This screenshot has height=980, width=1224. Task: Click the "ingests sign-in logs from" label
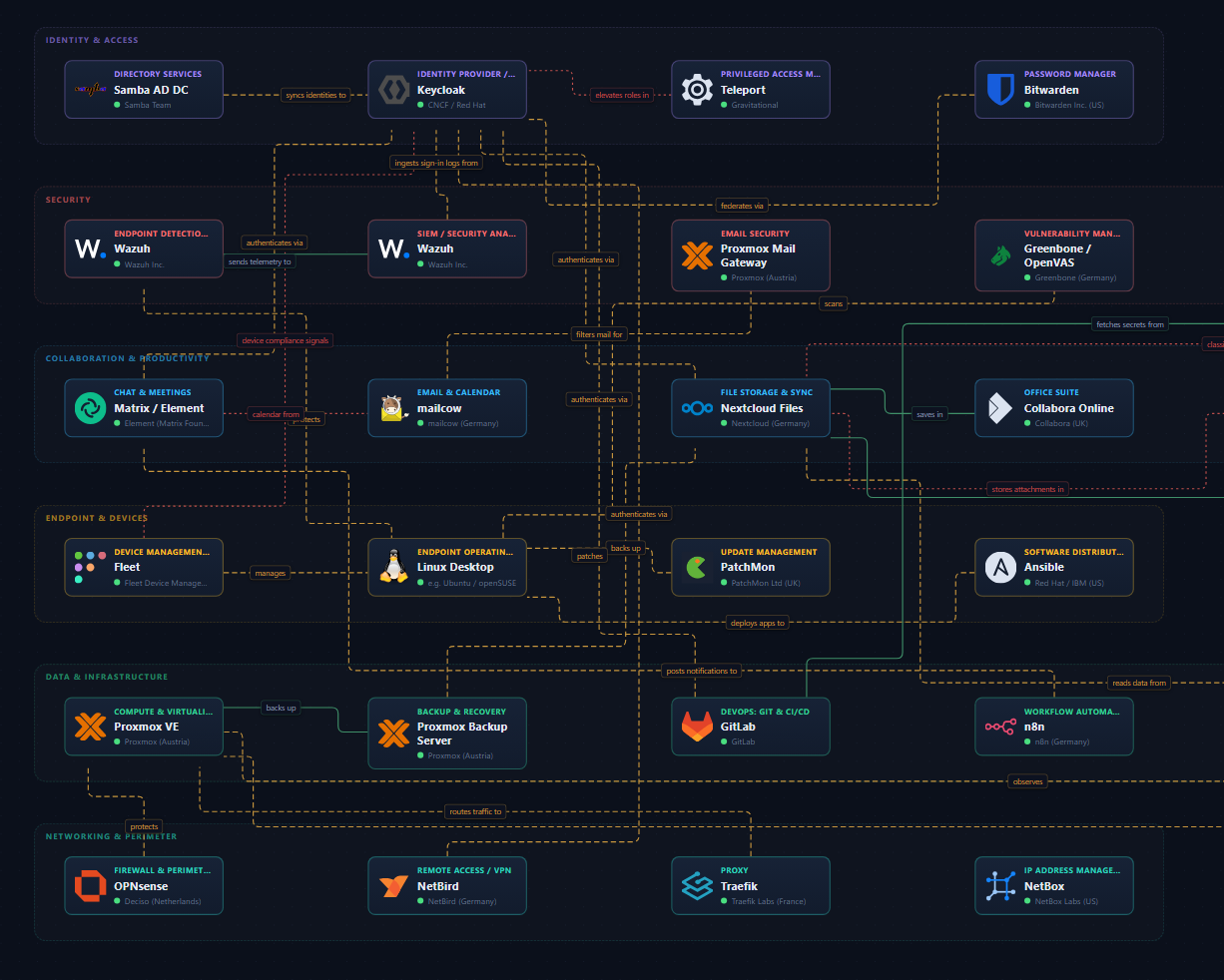point(436,163)
